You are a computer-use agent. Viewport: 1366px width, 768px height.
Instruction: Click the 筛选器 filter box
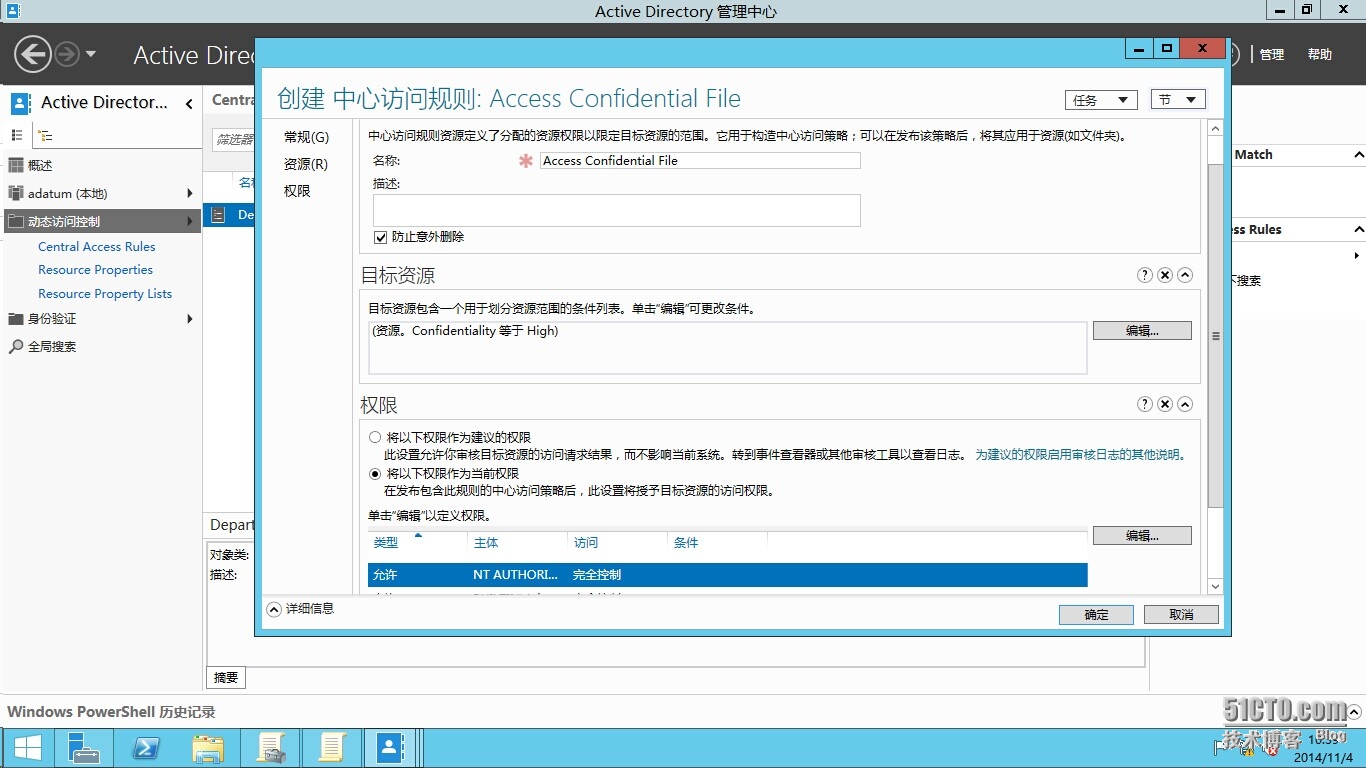[234, 139]
